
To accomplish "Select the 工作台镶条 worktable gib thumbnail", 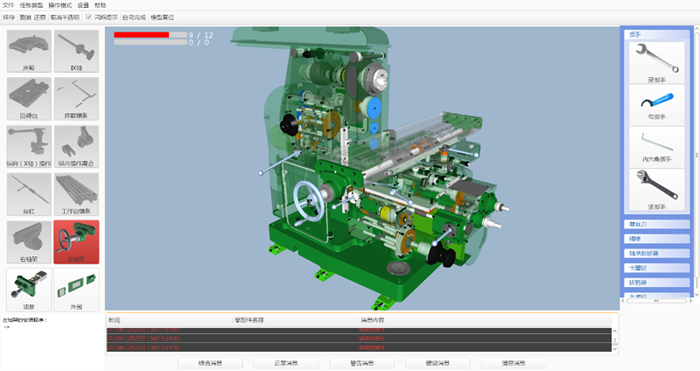I will pyautogui.click(x=76, y=194).
